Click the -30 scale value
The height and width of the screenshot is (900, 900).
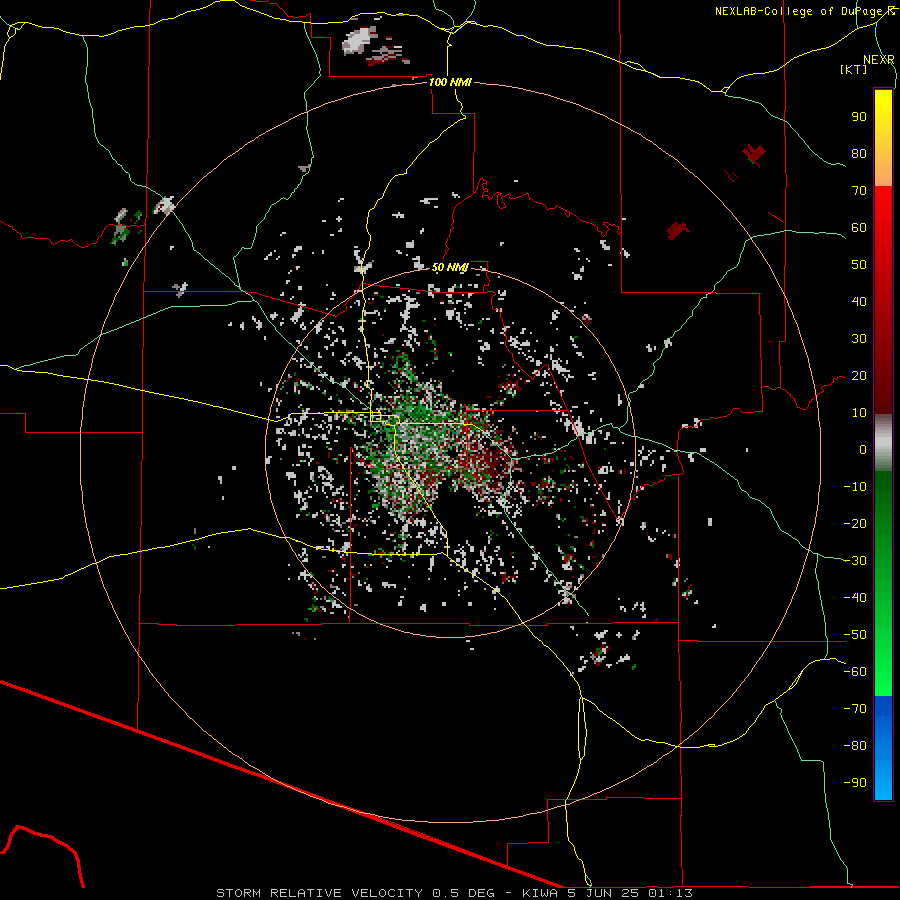pyautogui.click(x=855, y=561)
